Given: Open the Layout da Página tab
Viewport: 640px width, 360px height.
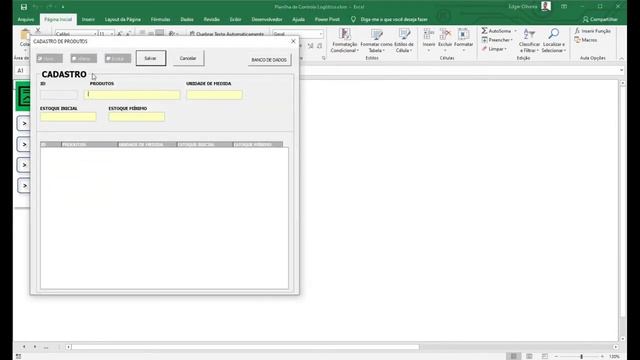Looking at the screenshot, I should click(122, 19).
